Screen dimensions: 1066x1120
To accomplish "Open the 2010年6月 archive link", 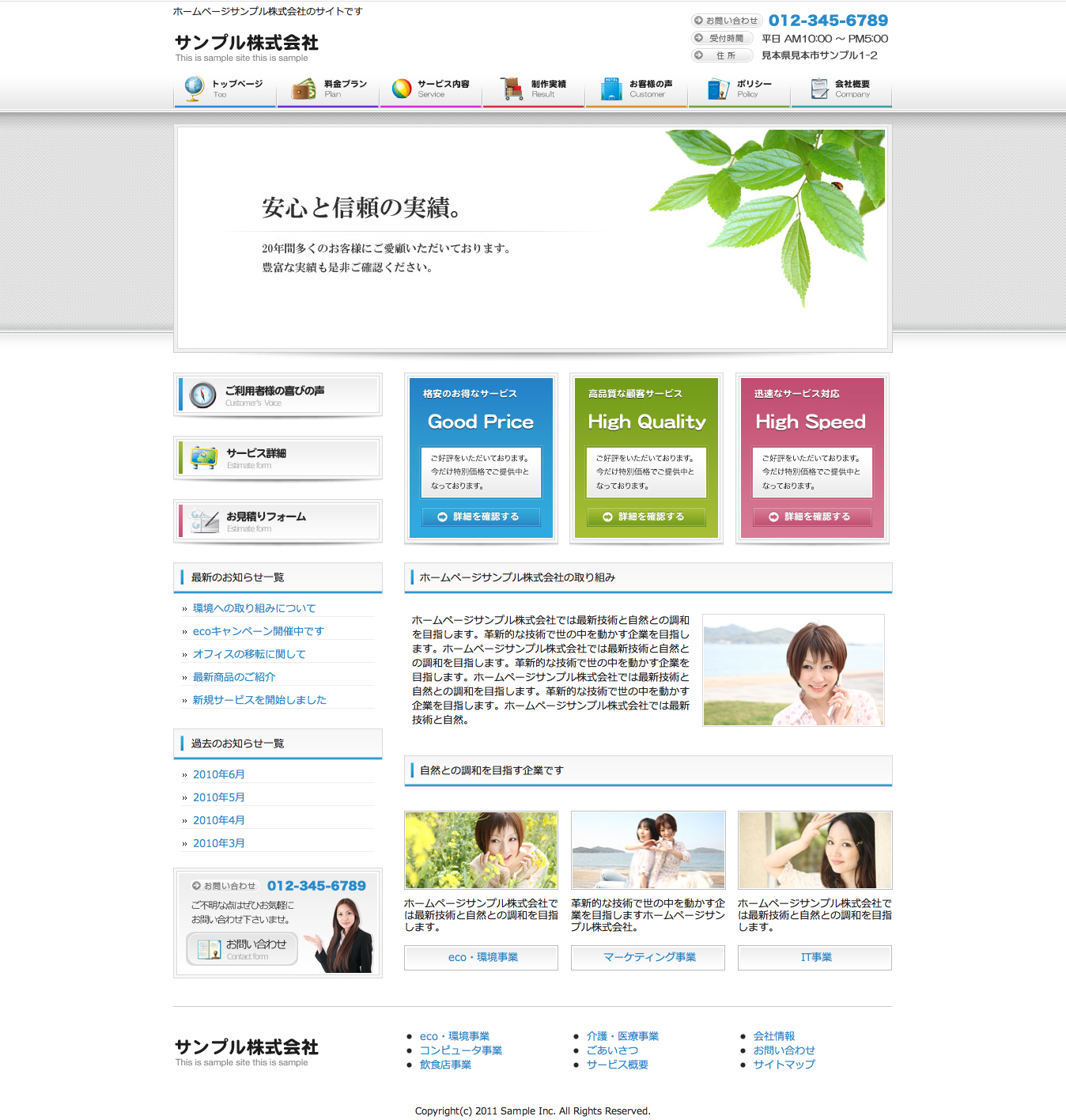I will pyautogui.click(x=218, y=774).
